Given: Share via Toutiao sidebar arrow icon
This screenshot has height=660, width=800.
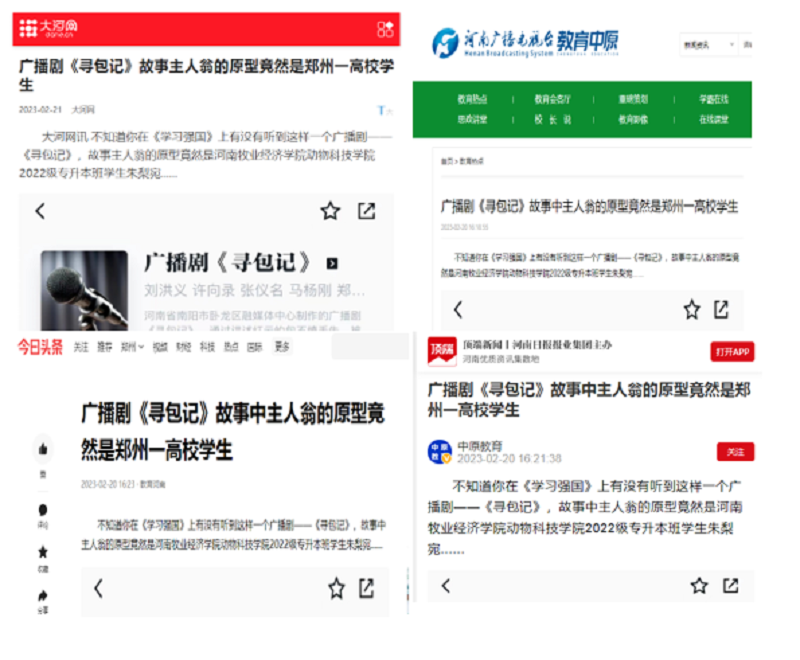Looking at the screenshot, I should point(43,596).
